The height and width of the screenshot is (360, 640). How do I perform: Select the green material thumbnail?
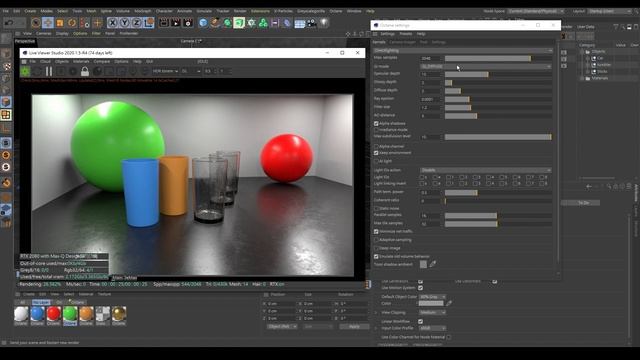[70, 314]
